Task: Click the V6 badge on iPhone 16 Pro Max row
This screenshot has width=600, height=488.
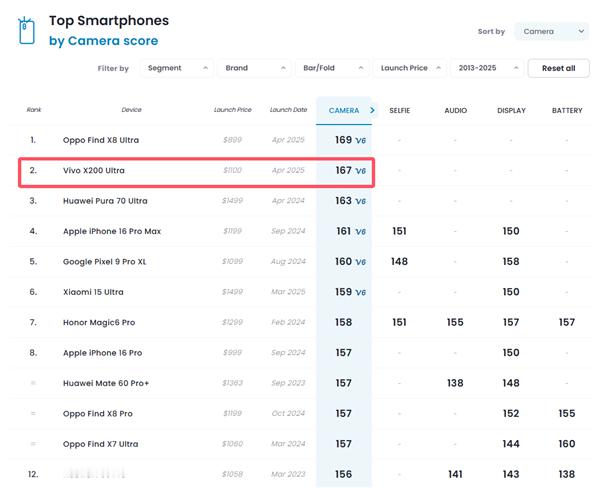Action: (360, 232)
